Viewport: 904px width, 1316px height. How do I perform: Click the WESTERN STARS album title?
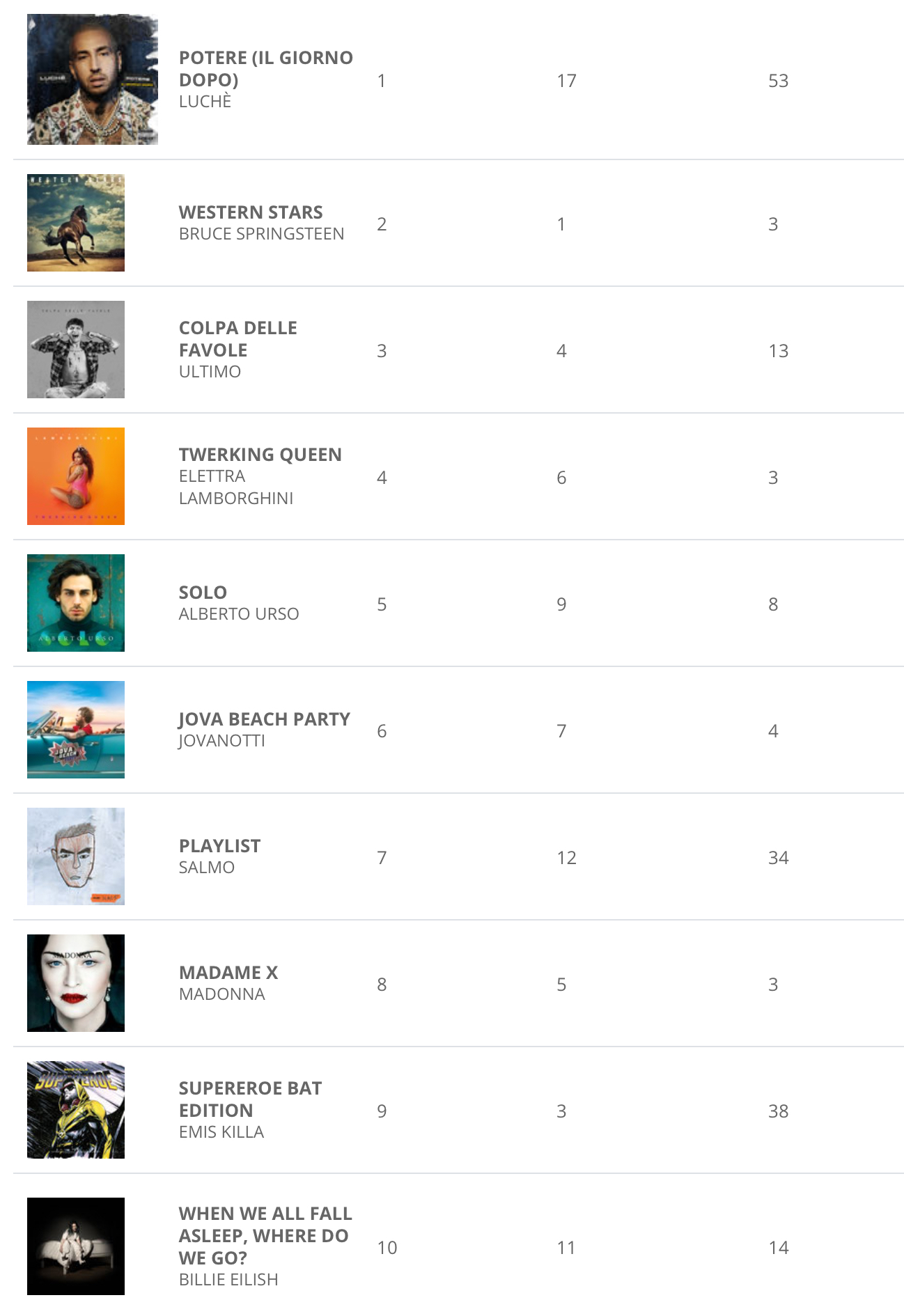[251, 212]
